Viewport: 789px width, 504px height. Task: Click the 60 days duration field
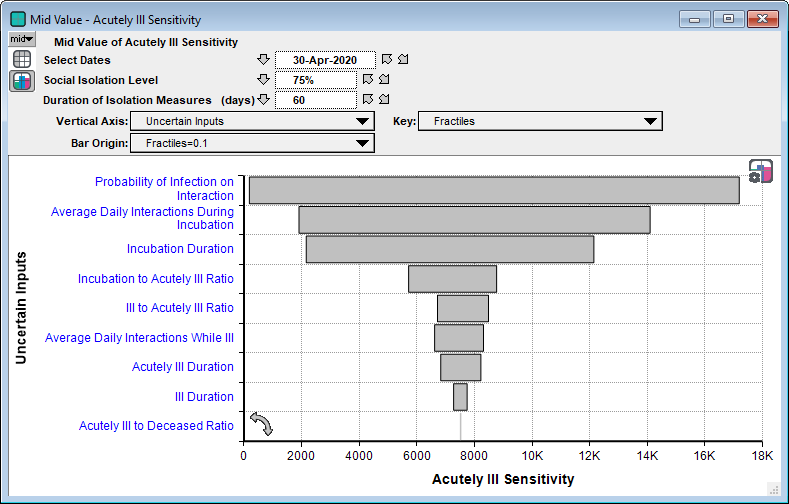pyautogui.click(x=315, y=100)
